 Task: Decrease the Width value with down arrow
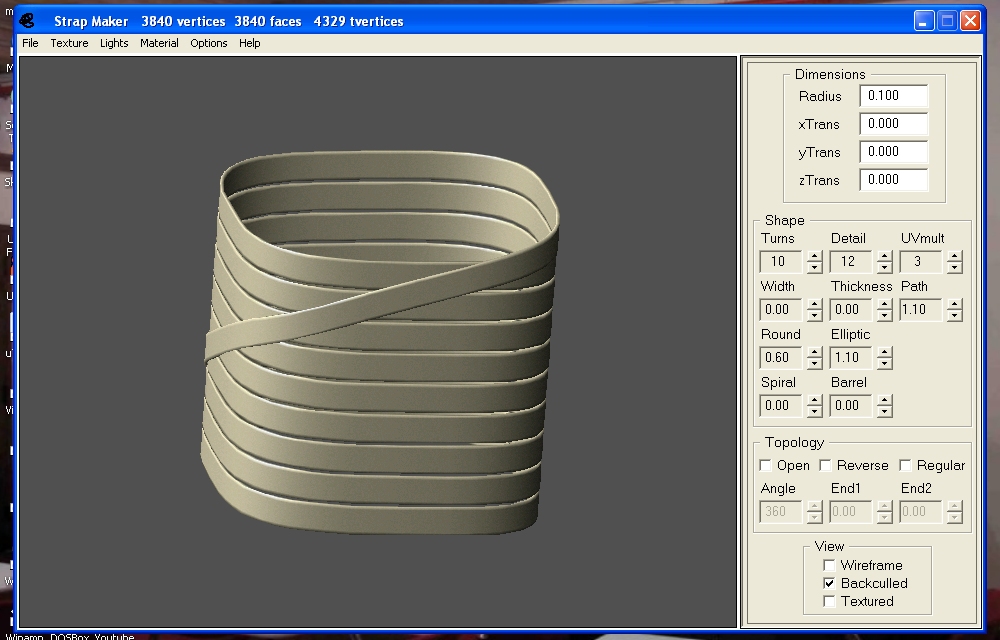(x=814, y=316)
